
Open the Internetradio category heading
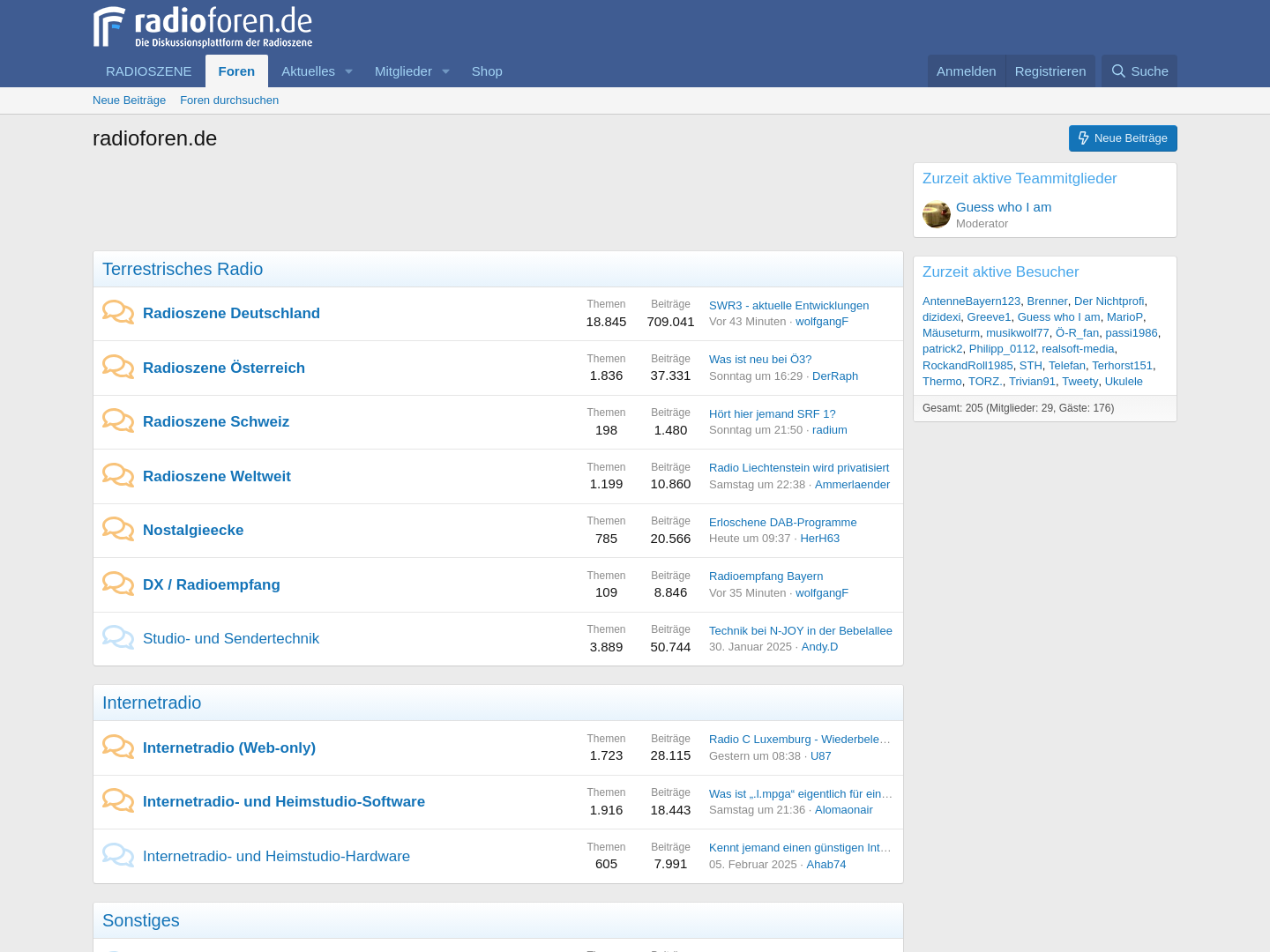pyautogui.click(x=152, y=703)
